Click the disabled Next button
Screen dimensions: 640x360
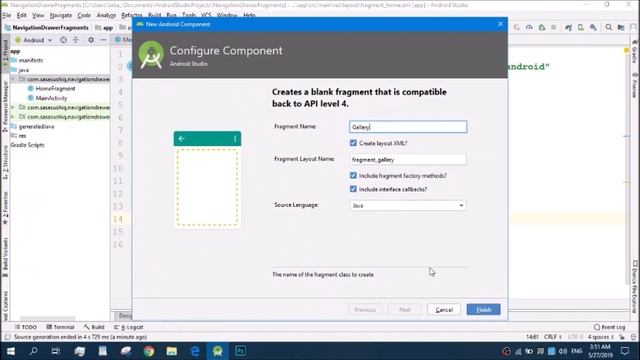(404, 309)
